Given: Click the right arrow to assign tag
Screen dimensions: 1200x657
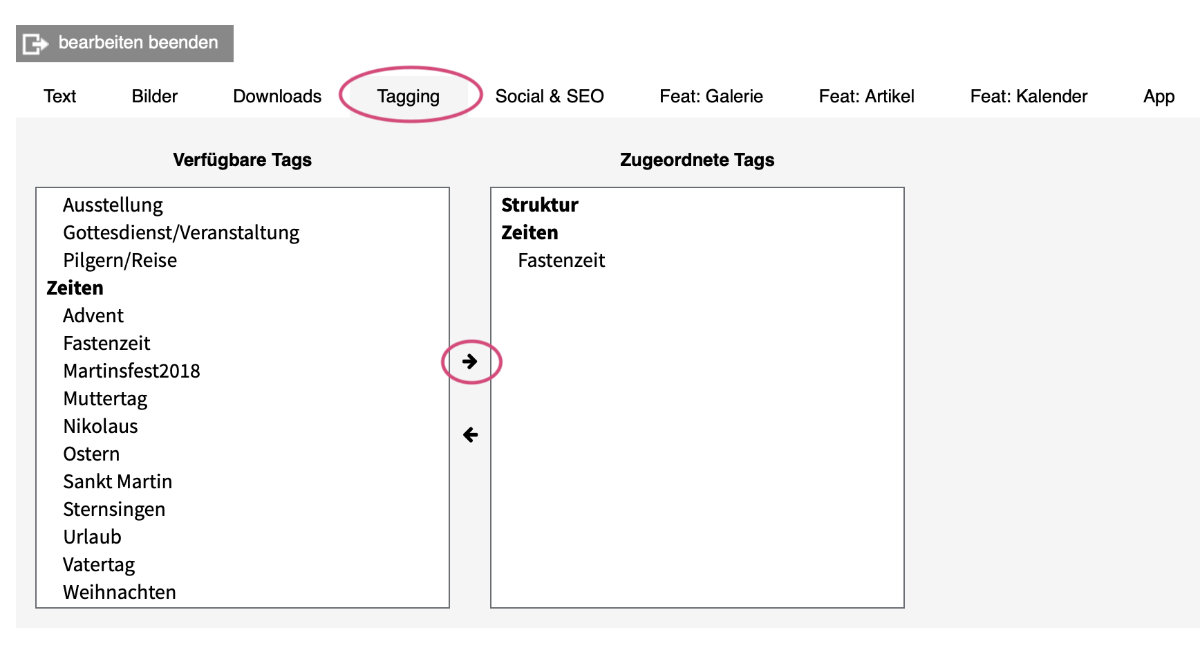Looking at the screenshot, I should tap(470, 362).
